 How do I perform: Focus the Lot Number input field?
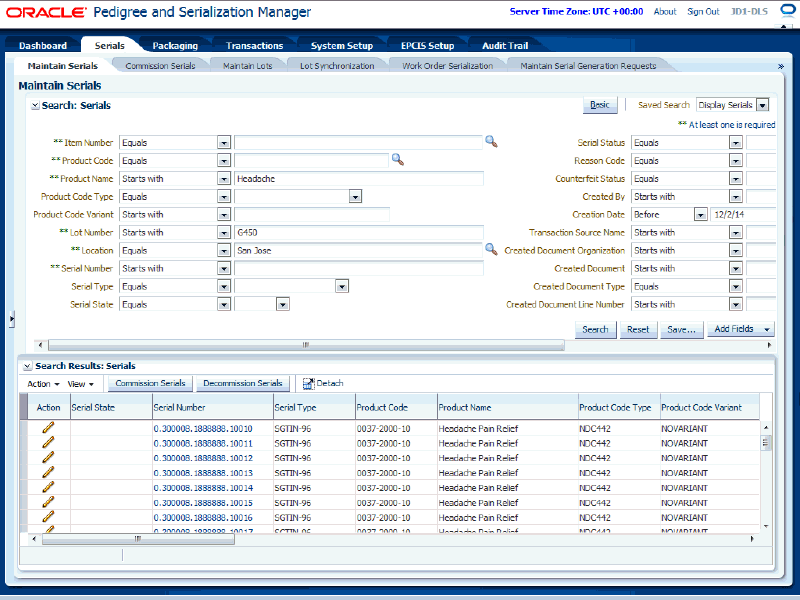pos(359,233)
